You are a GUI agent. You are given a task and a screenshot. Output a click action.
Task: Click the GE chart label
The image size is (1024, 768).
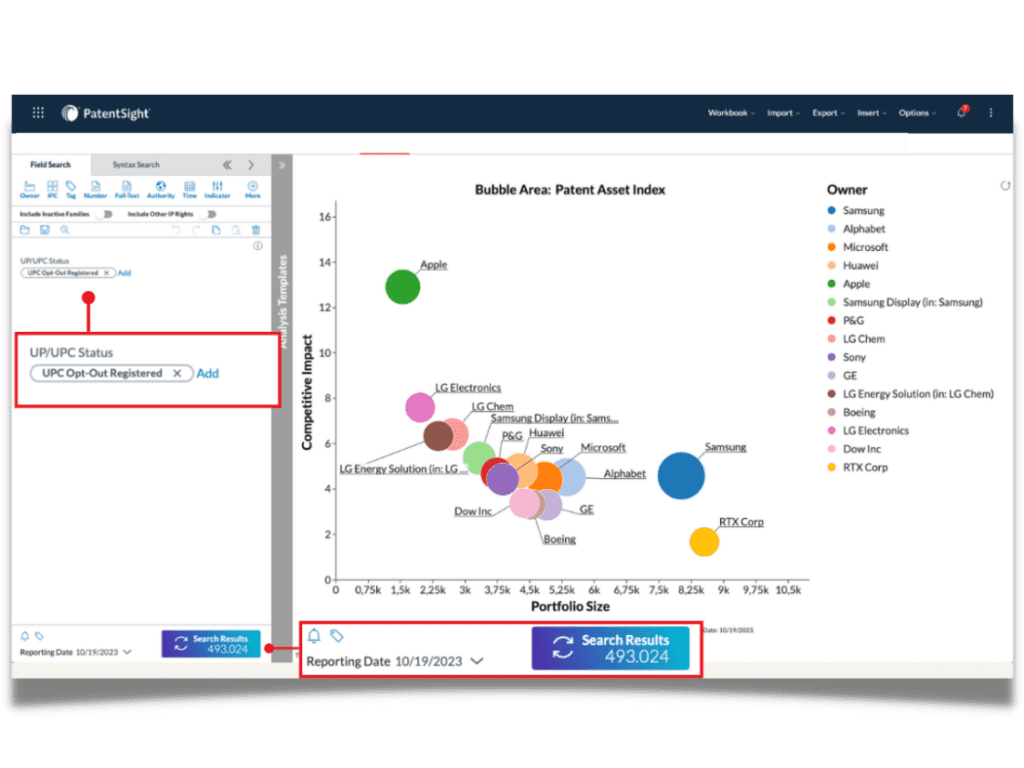(x=586, y=509)
